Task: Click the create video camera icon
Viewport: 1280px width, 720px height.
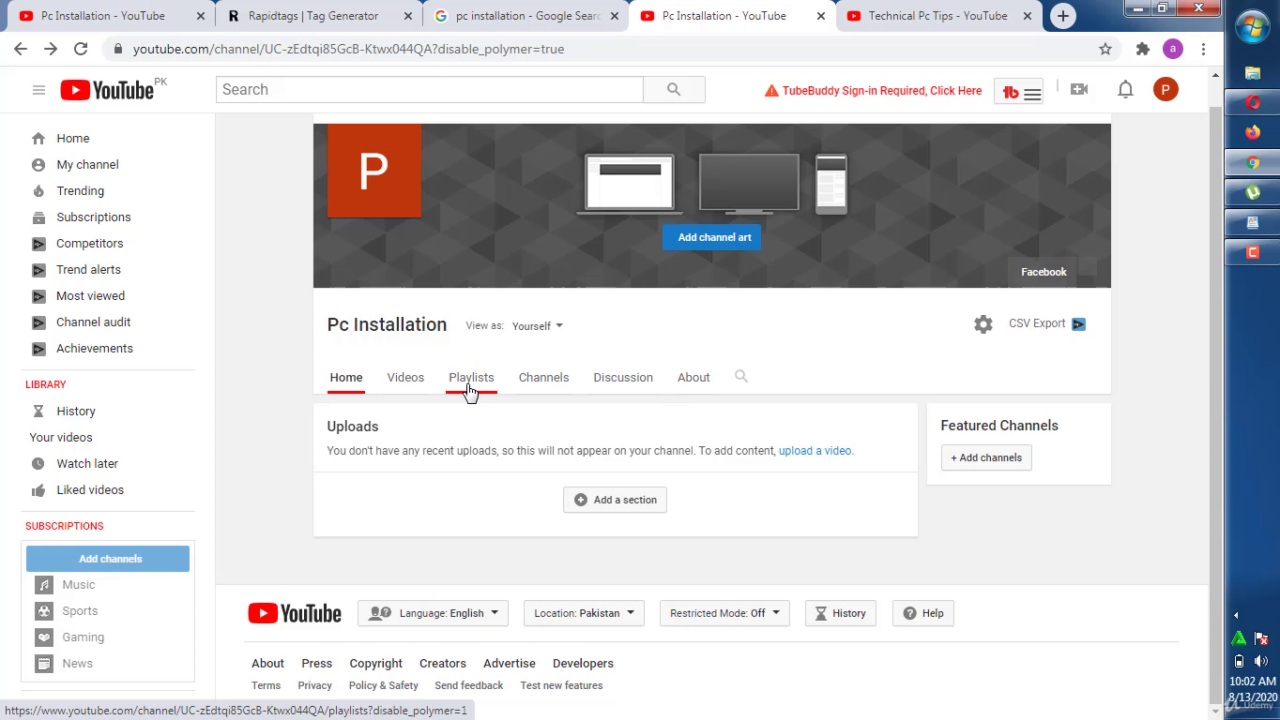Action: click(x=1079, y=90)
